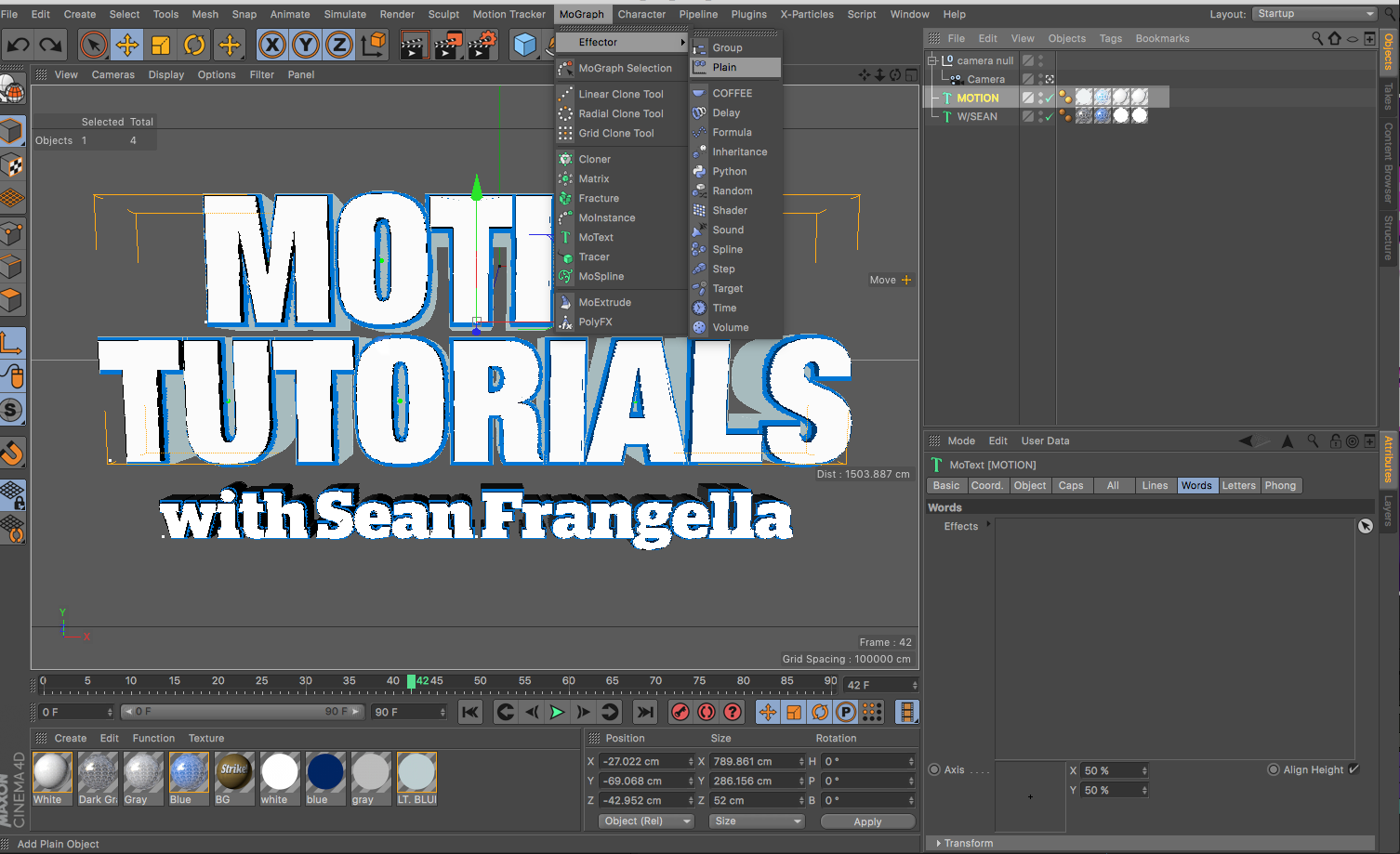Click the green Play Forwards button
1400x854 pixels.
[x=557, y=712]
